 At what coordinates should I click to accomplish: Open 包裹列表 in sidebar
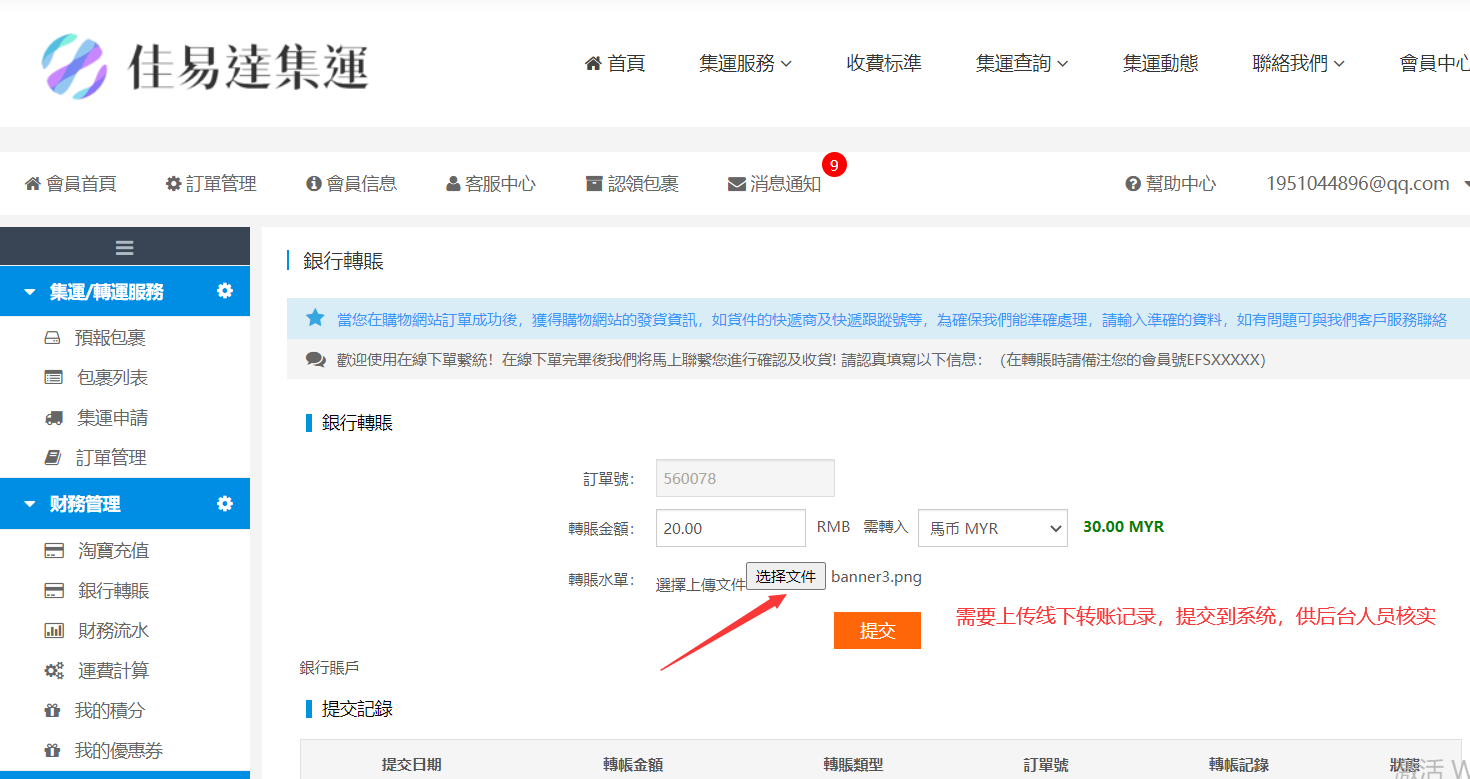pyautogui.click(x=112, y=378)
